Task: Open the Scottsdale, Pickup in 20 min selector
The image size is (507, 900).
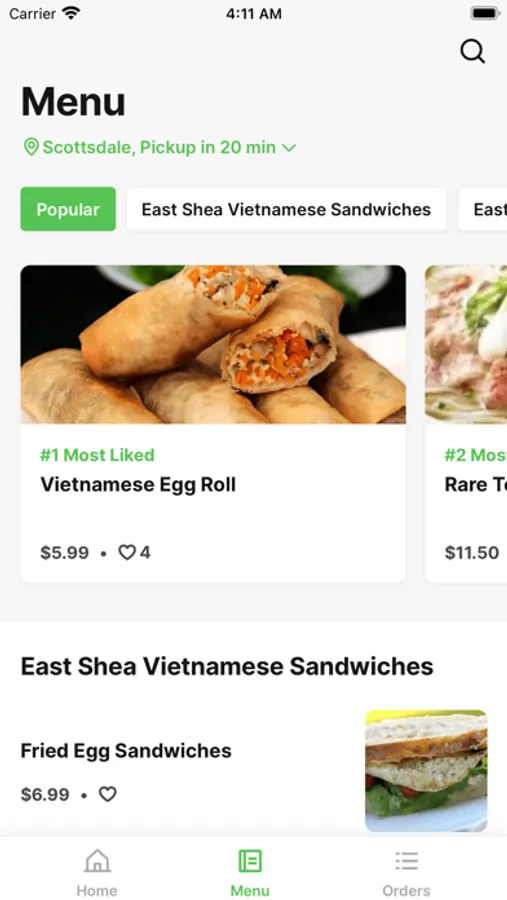Action: coord(160,148)
